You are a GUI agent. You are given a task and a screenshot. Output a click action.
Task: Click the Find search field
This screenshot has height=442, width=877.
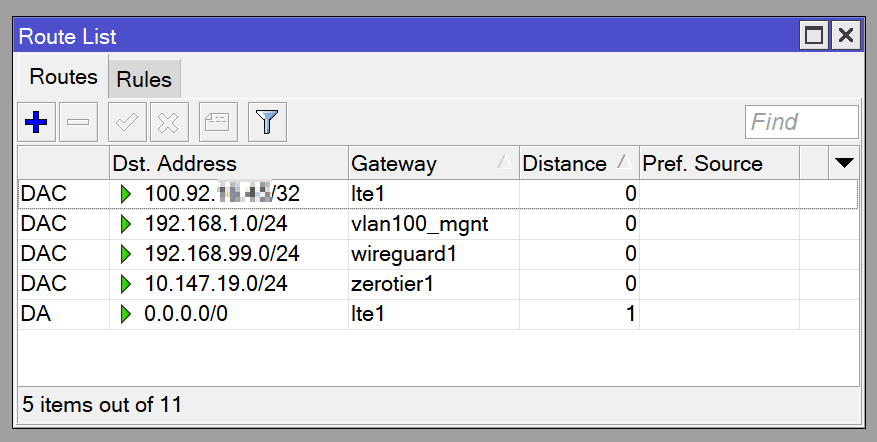(x=801, y=122)
